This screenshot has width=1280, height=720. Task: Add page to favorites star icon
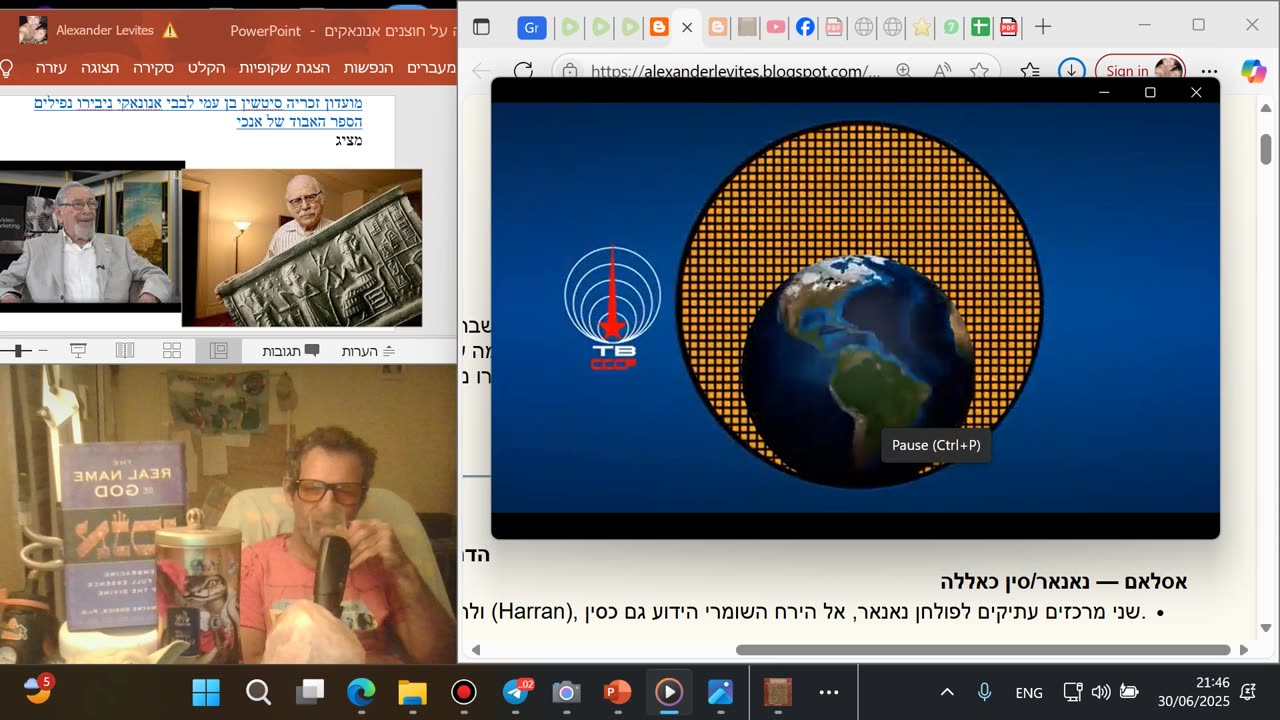[979, 71]
